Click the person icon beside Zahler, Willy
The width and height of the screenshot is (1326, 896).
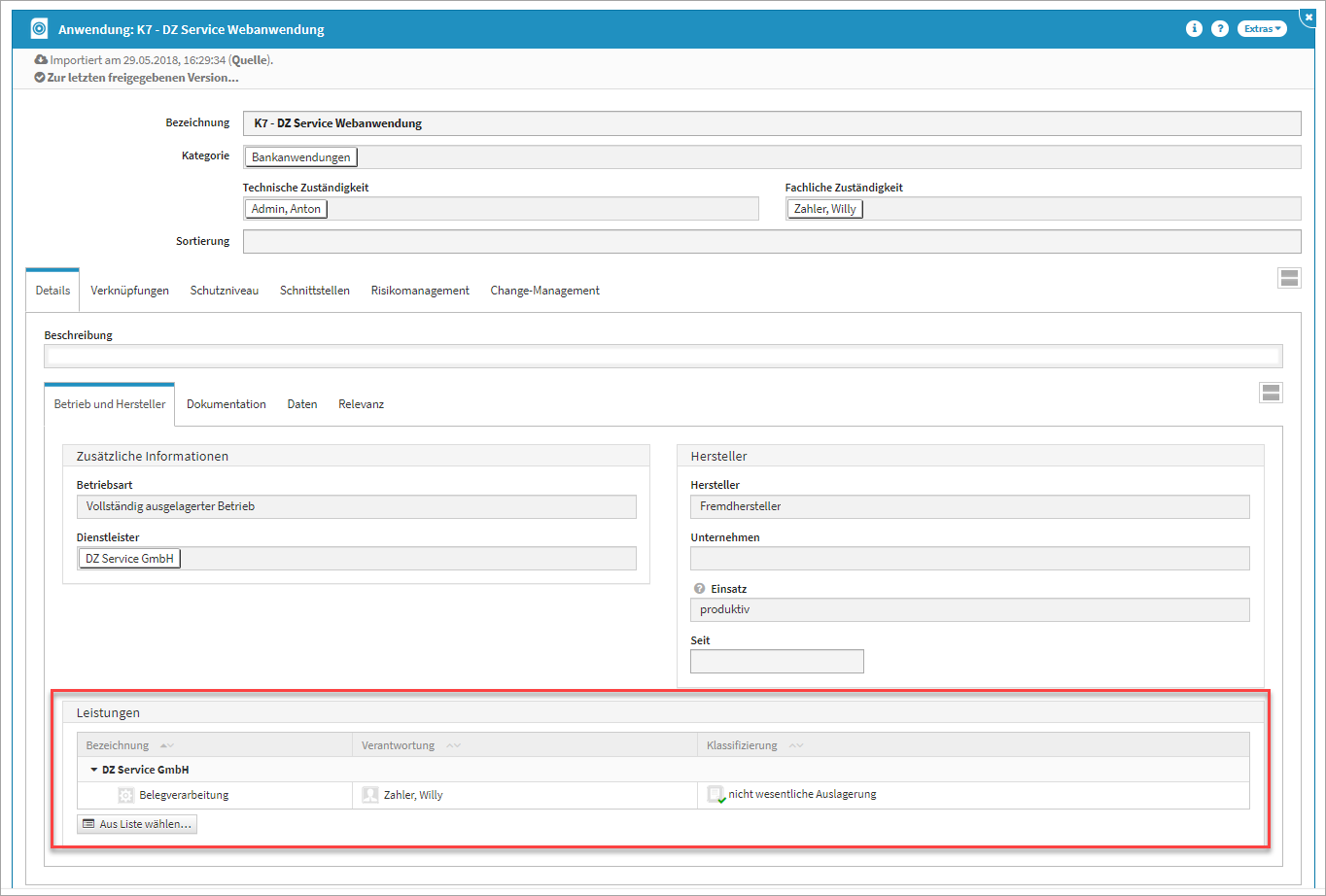(369, 795)
